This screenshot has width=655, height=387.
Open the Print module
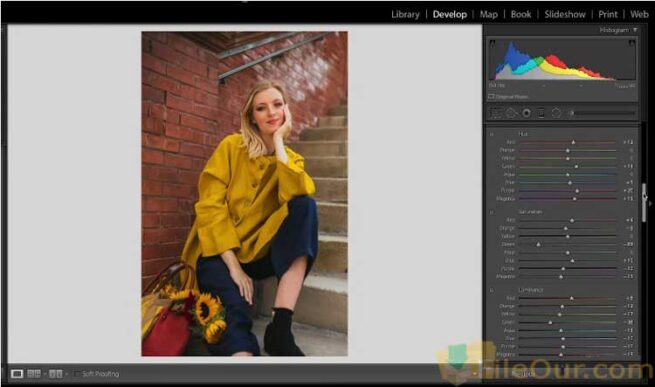tap(607, 14)
